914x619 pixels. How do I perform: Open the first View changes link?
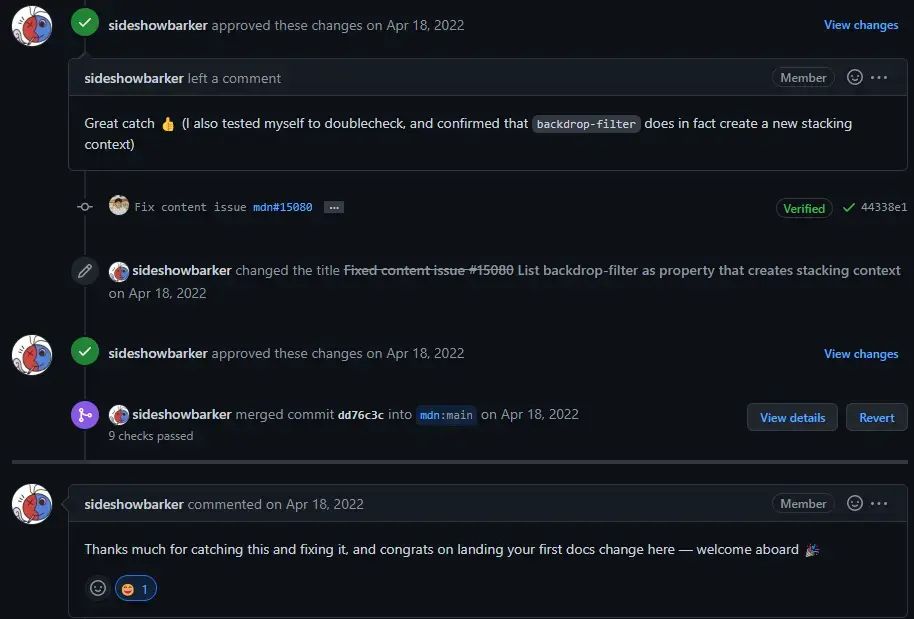pos(861,25)
